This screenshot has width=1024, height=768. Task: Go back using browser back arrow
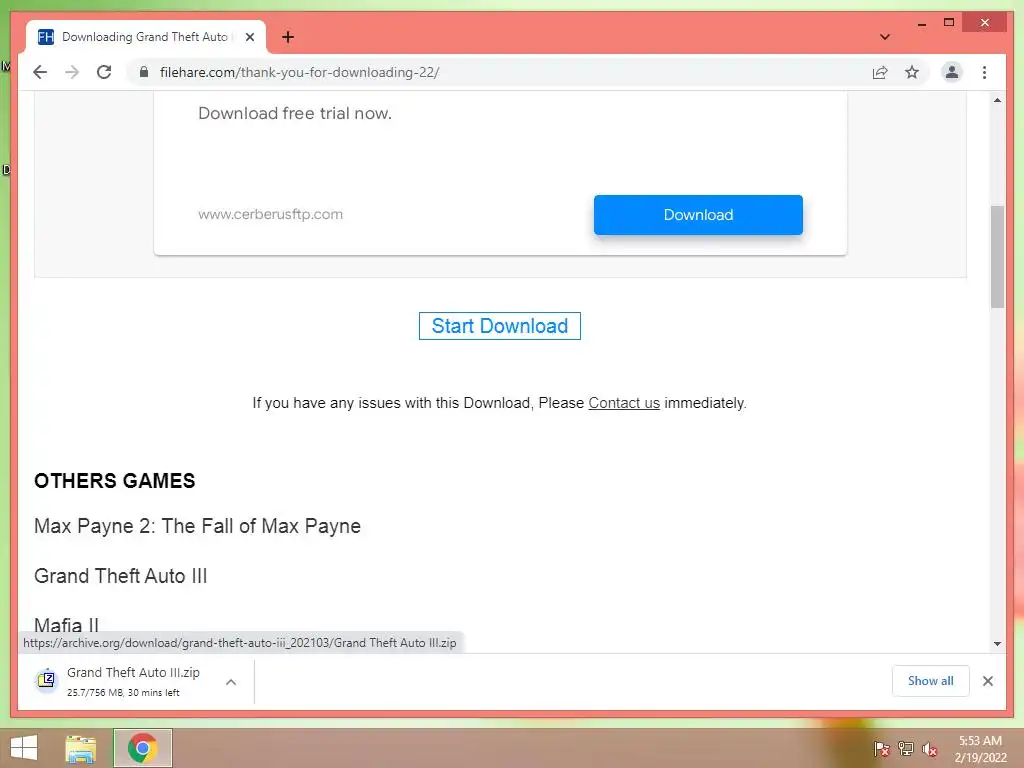coord(40,72)
